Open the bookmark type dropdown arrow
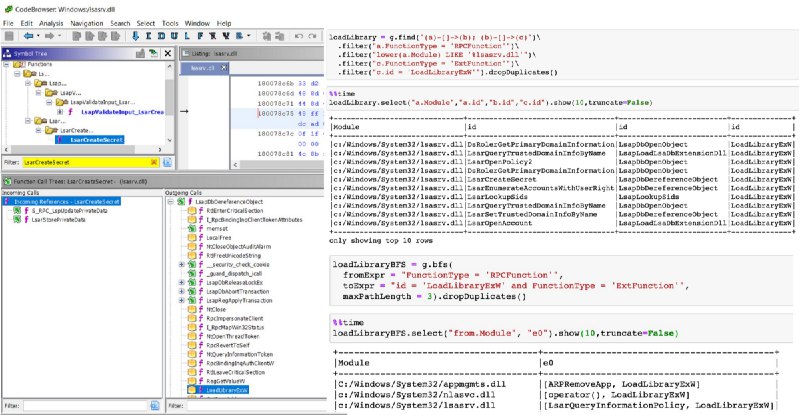Image resolution: width=800 pixels, height=415 pixels. click(248, 36)
